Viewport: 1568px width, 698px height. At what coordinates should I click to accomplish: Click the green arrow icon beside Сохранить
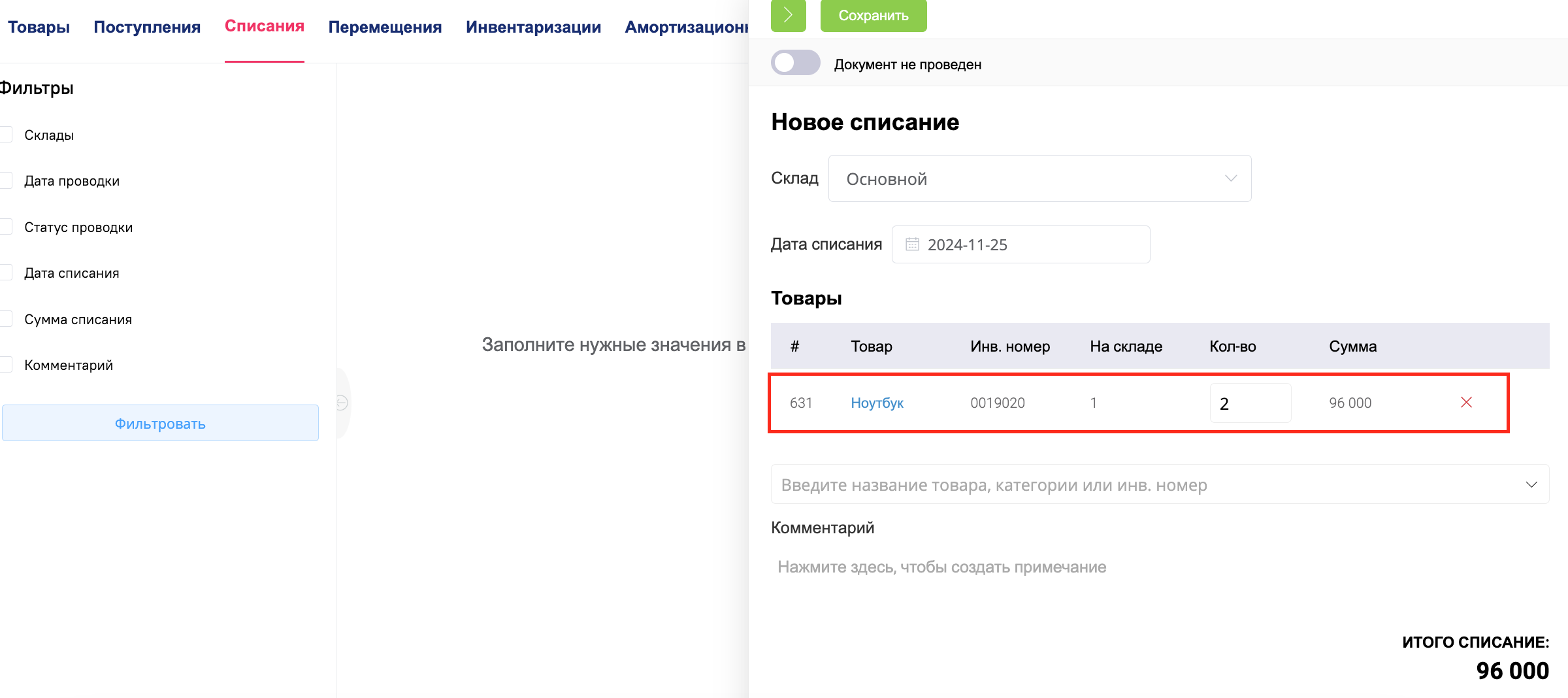tap(789, 16)
